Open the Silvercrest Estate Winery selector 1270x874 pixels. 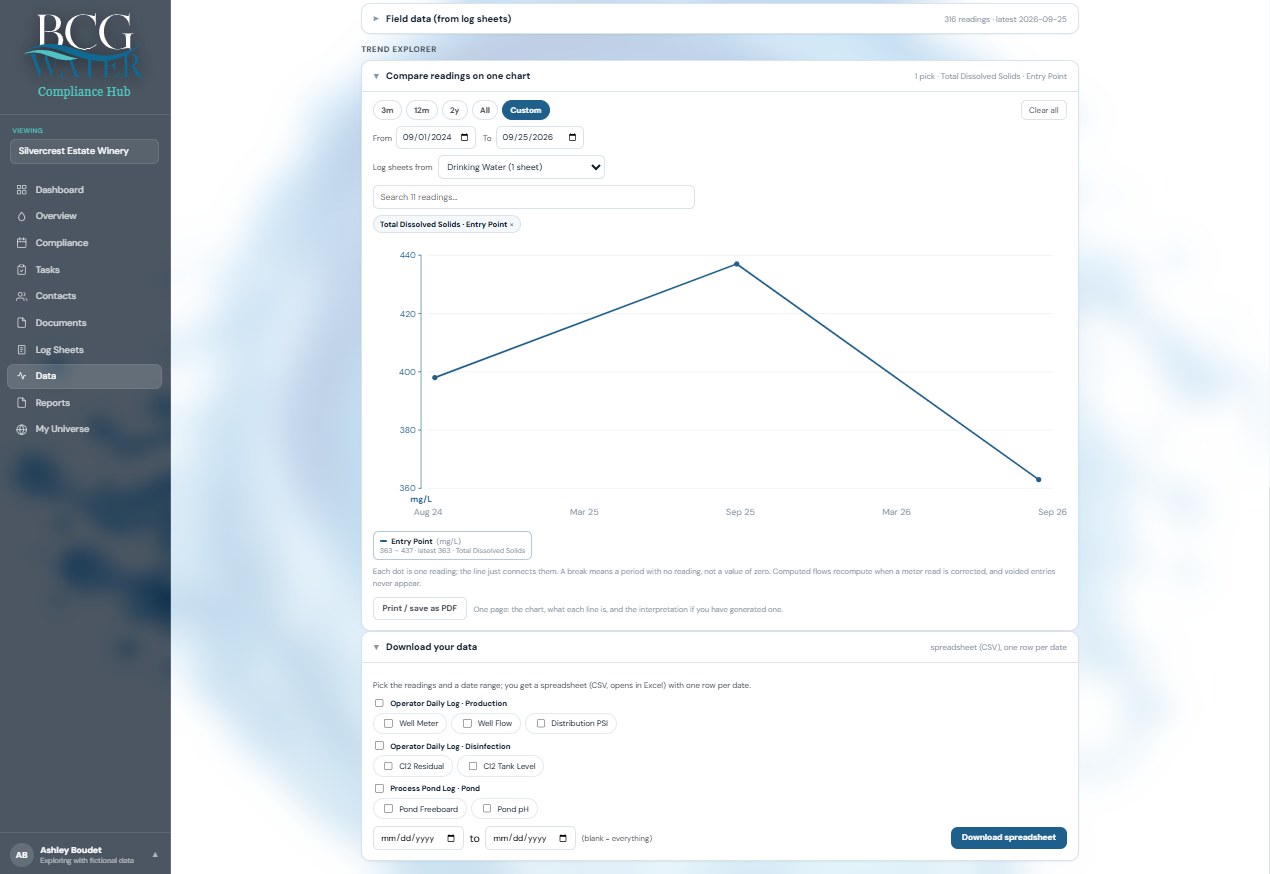(84, 151)
